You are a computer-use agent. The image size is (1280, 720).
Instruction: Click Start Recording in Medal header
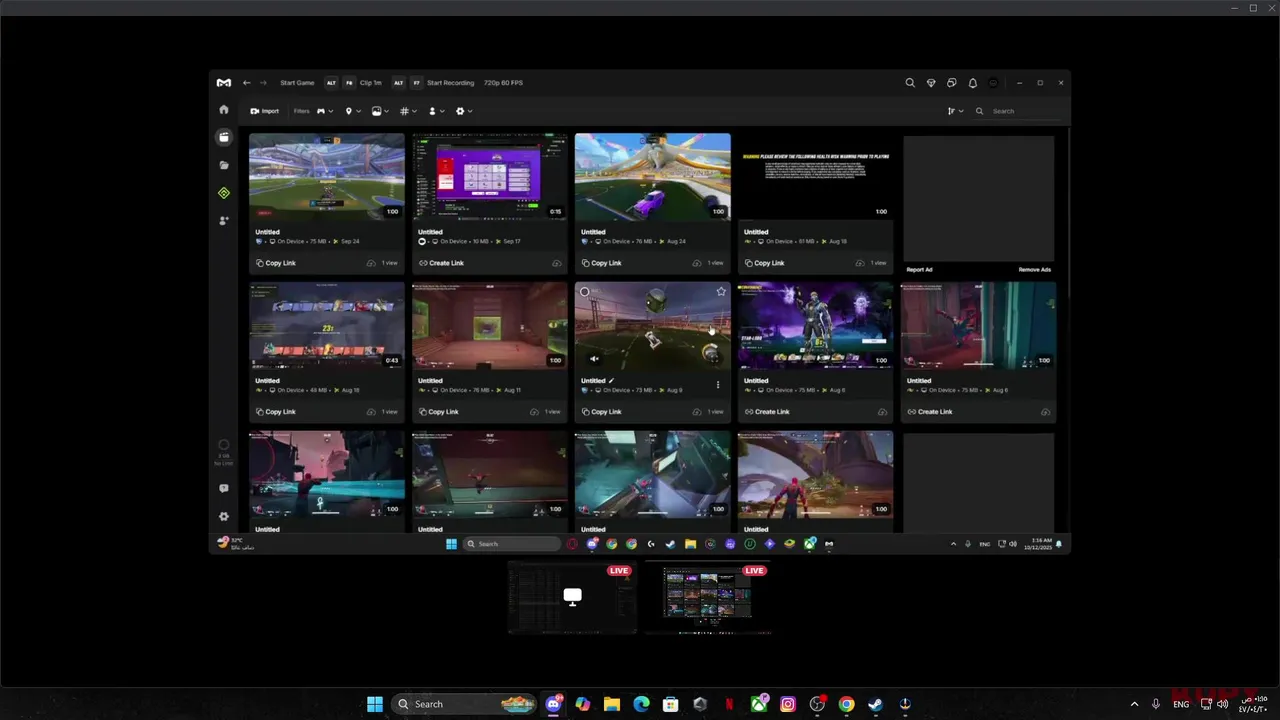coord(450,83)
